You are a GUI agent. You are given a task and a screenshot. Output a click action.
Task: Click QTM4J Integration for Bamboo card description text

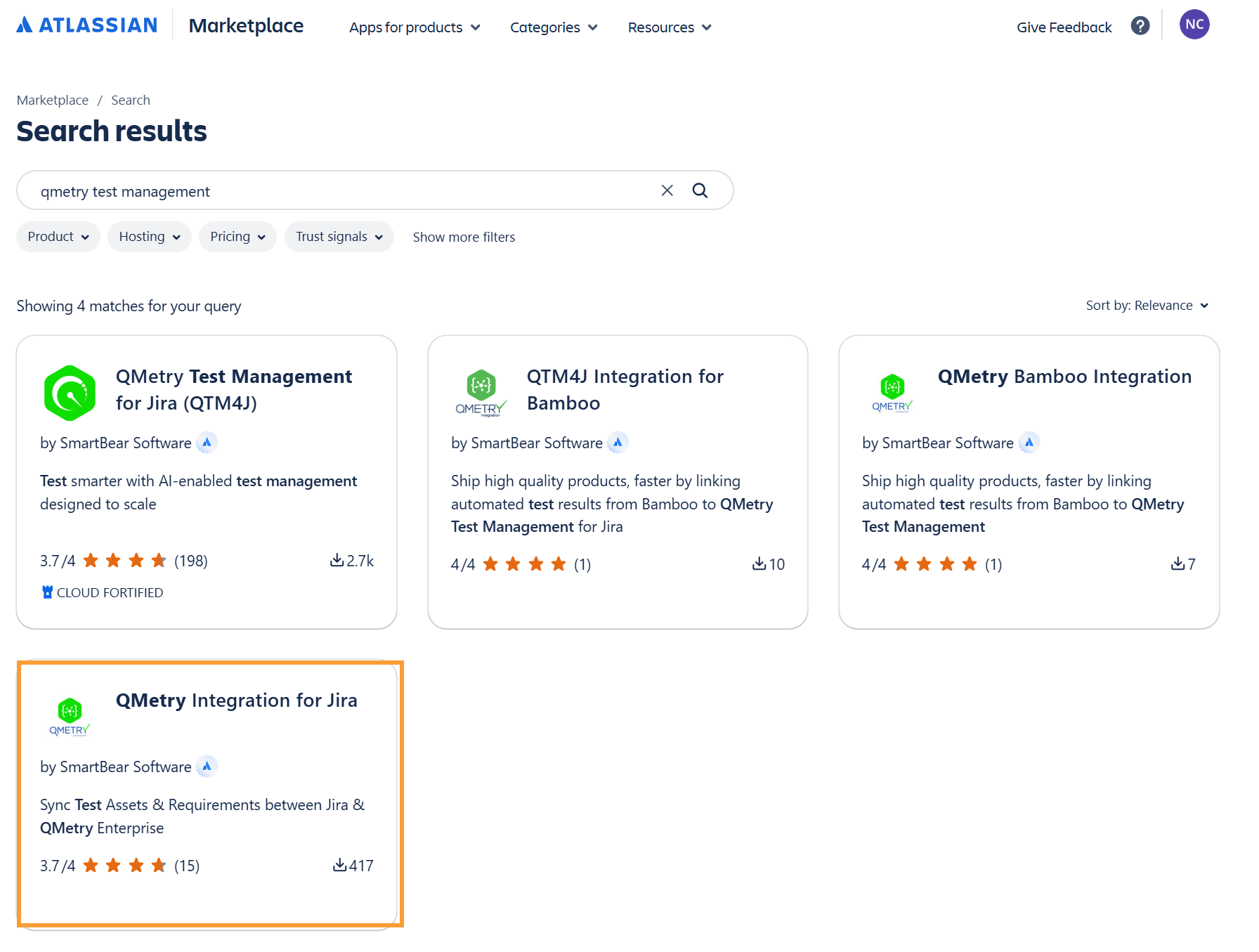click(x=612, y=504)
